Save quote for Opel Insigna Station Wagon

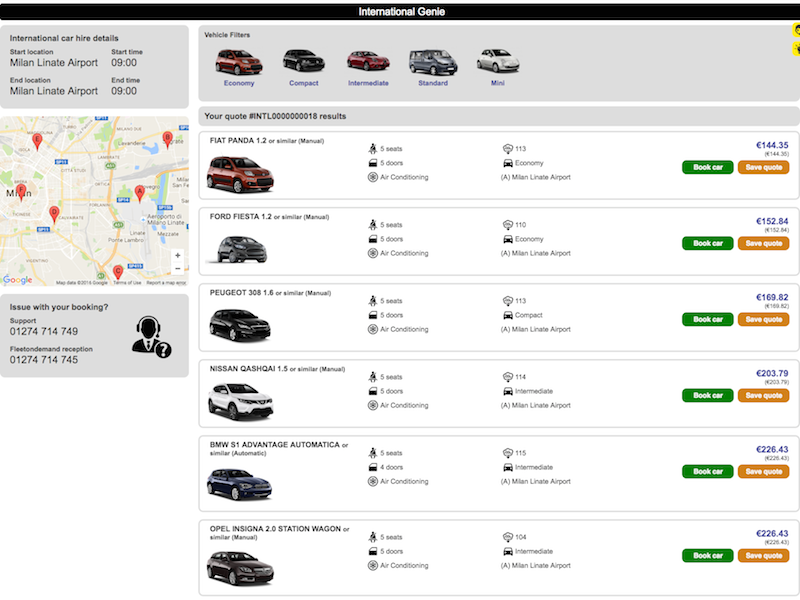pos(763,556)
